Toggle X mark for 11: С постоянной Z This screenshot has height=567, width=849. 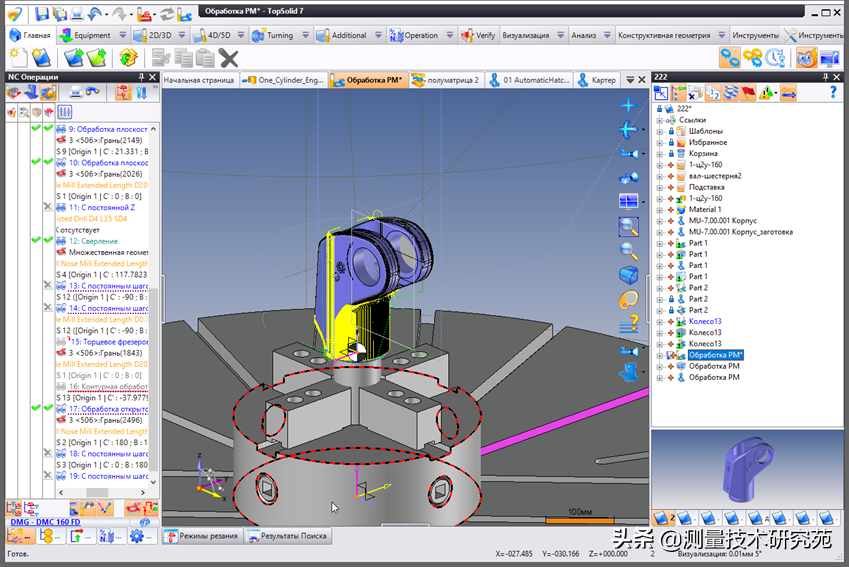[48, 207]
